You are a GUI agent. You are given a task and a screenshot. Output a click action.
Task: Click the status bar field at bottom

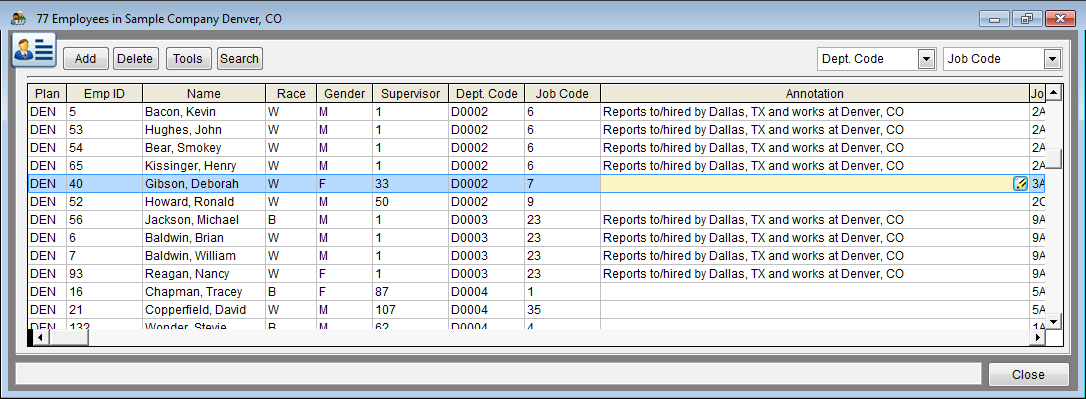coord(498,374)
